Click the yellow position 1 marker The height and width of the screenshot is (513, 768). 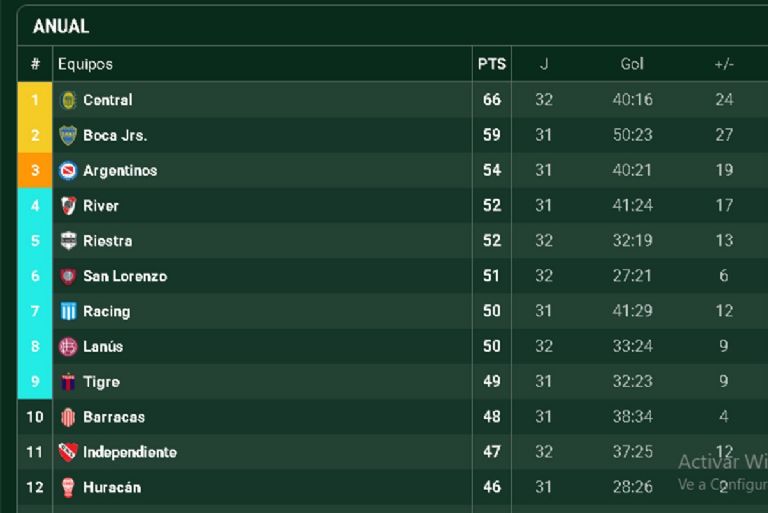click(x=35, y=100)
